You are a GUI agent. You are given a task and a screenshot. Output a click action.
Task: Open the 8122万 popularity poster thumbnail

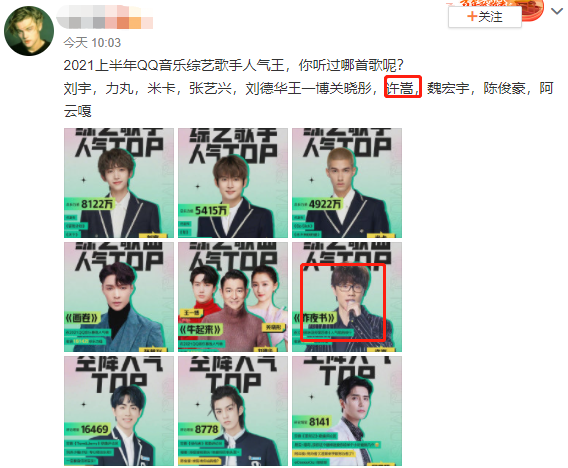(119, 183)
